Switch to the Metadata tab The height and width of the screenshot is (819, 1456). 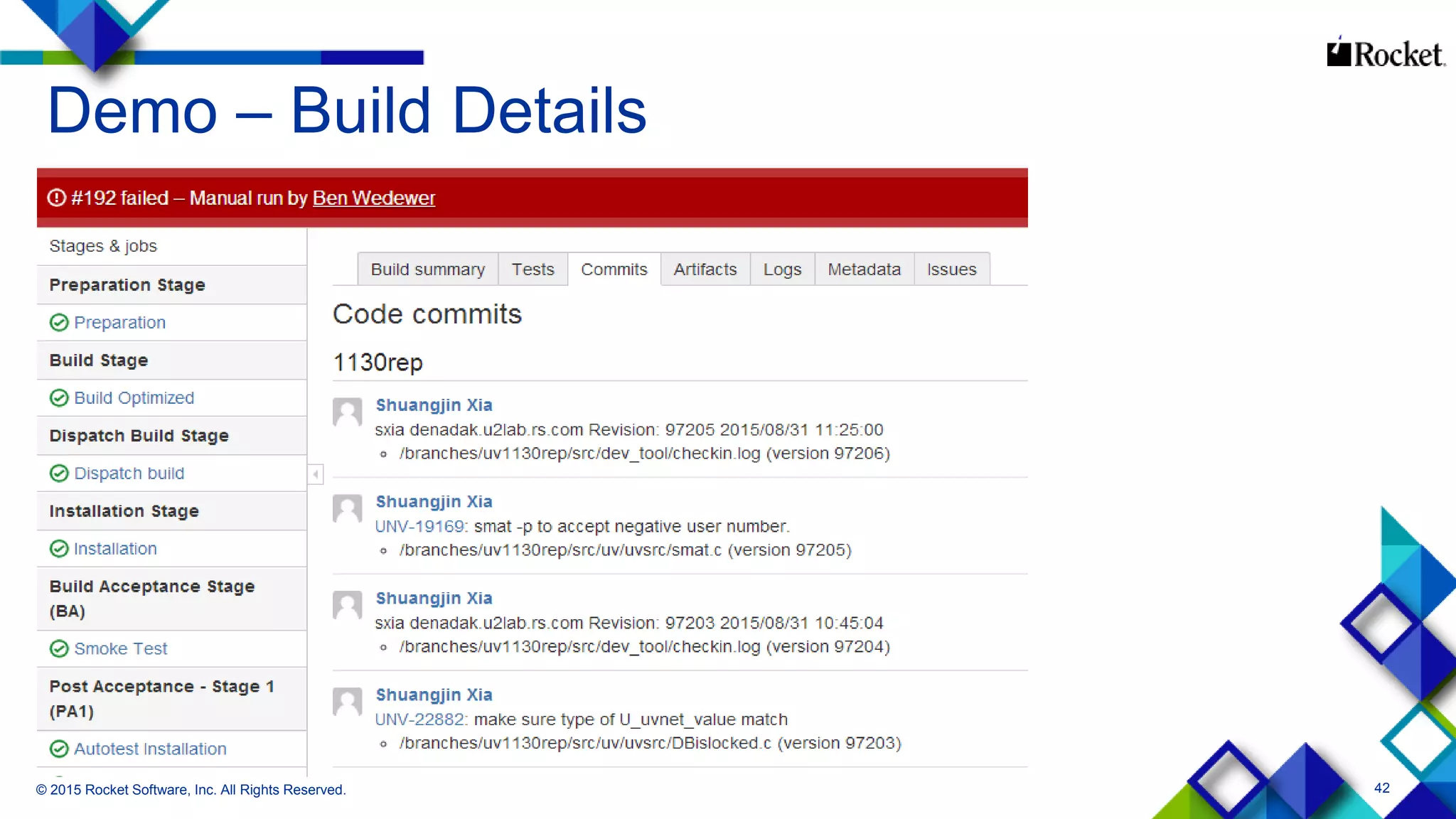coord(864,269)
